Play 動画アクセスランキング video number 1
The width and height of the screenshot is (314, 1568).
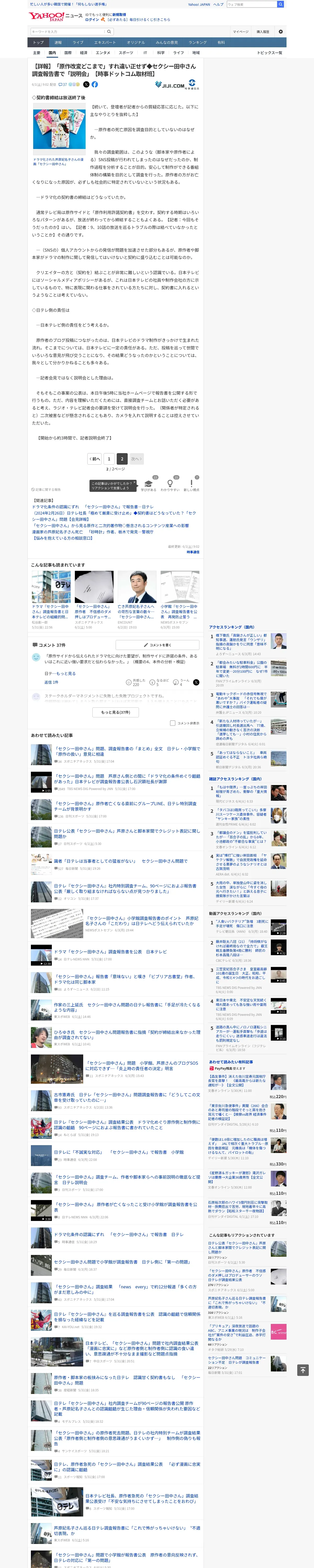pyautogui.click(x=279, y=927)
